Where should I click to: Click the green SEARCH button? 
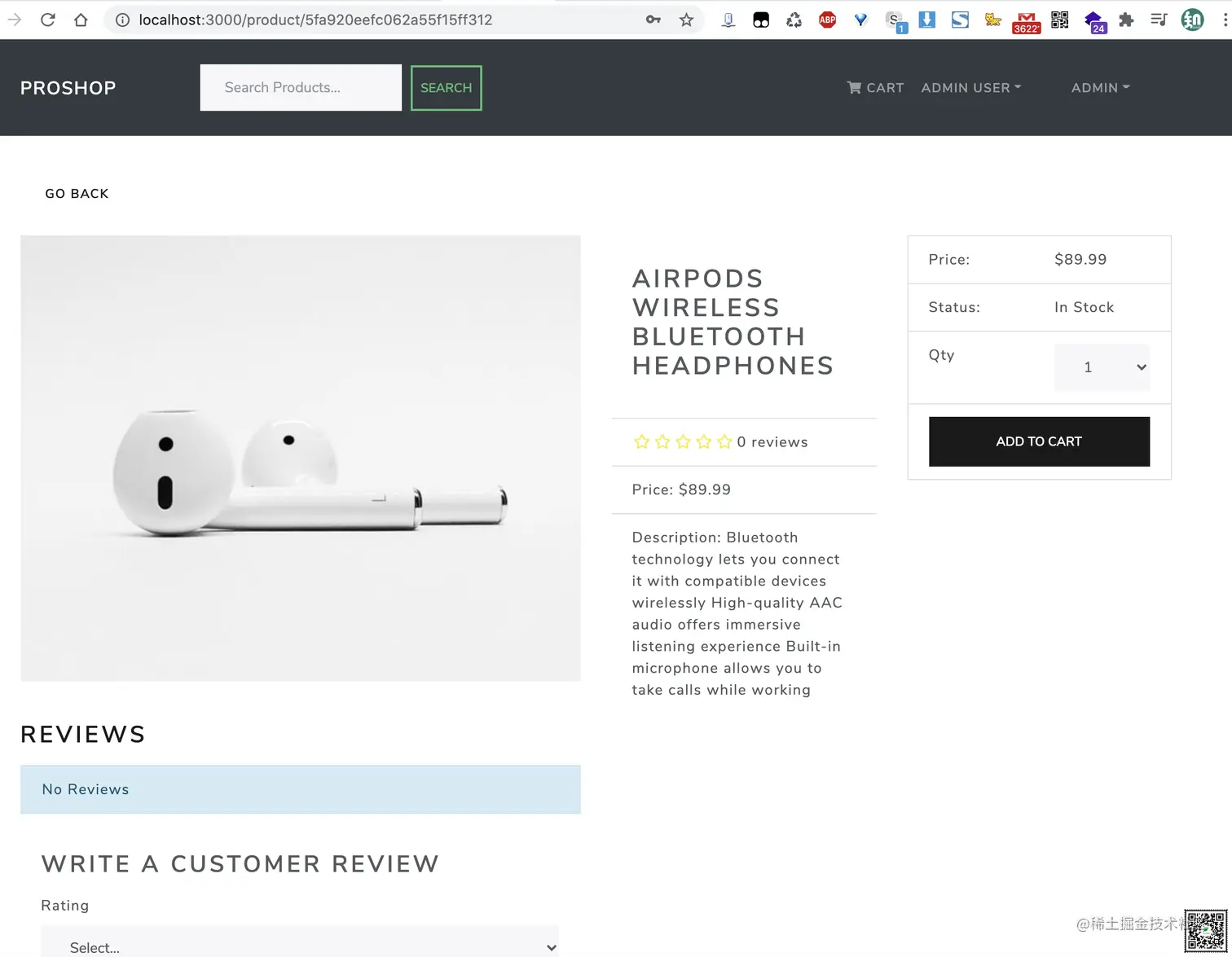pyautogui.click(x=446, y=88)
